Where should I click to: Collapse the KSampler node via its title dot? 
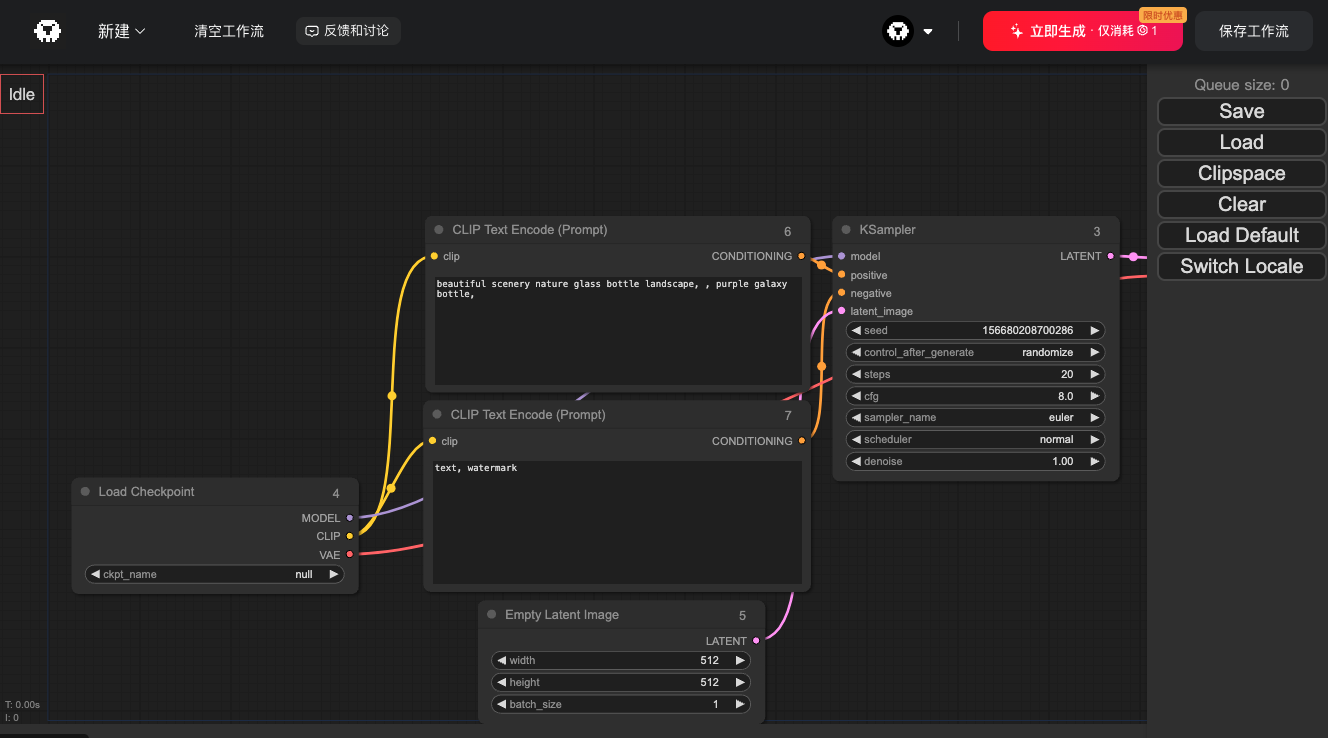pos(846,230)
